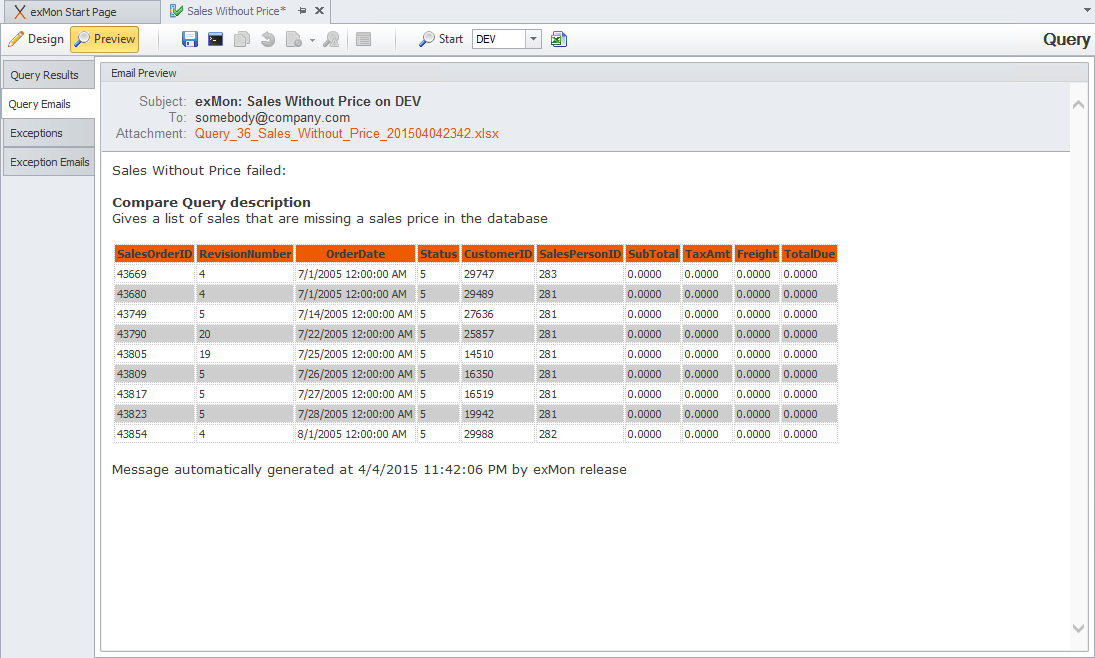Click sales order ID 43805 cell
Screen dimensions: 1095x658
[x=154, y=354]
